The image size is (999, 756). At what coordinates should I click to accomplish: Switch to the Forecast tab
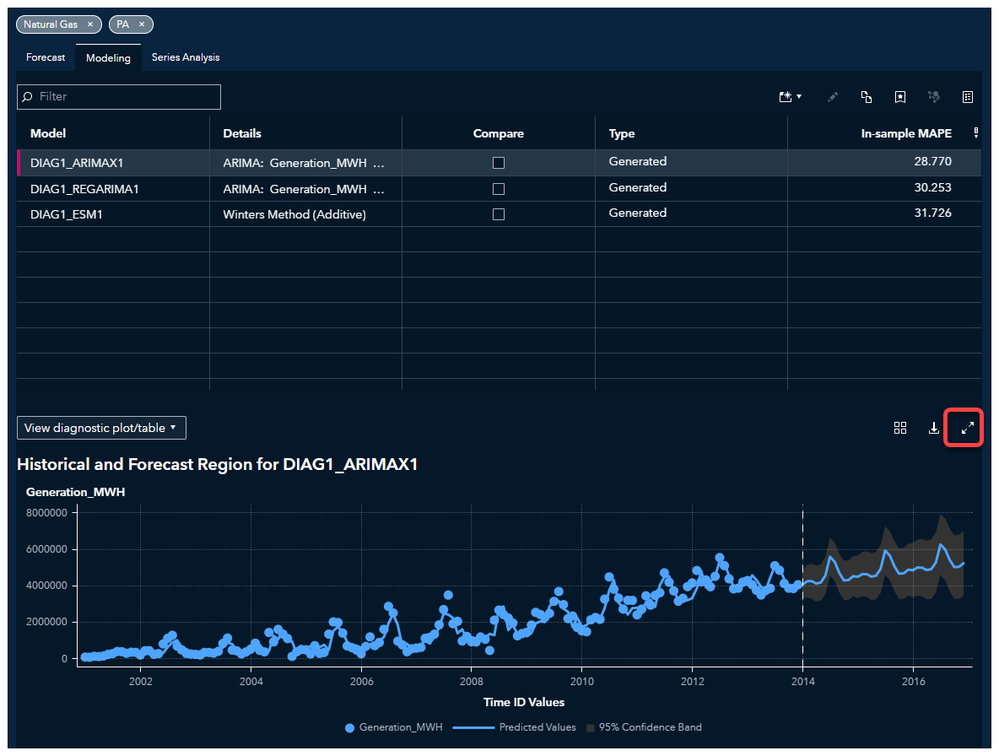pyautogui.click(x=46, y=57)
